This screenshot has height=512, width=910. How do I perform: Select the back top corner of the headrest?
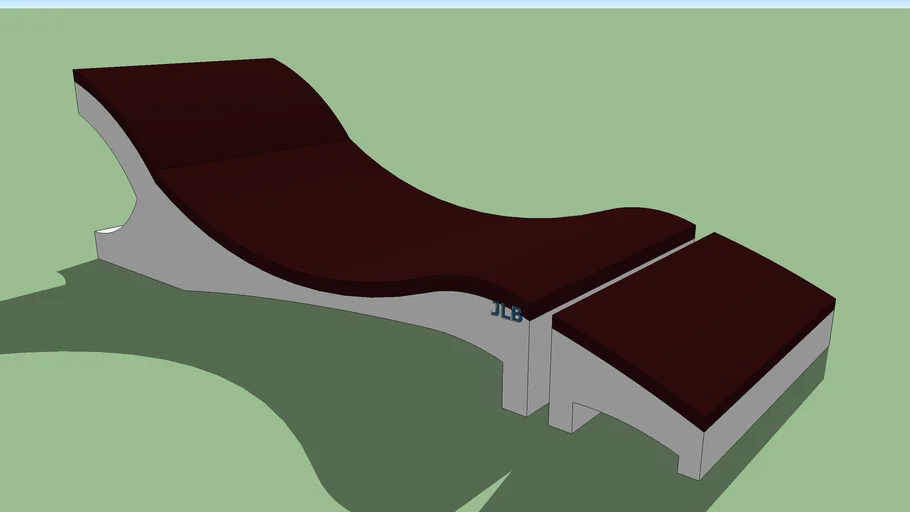click(80, 74)
